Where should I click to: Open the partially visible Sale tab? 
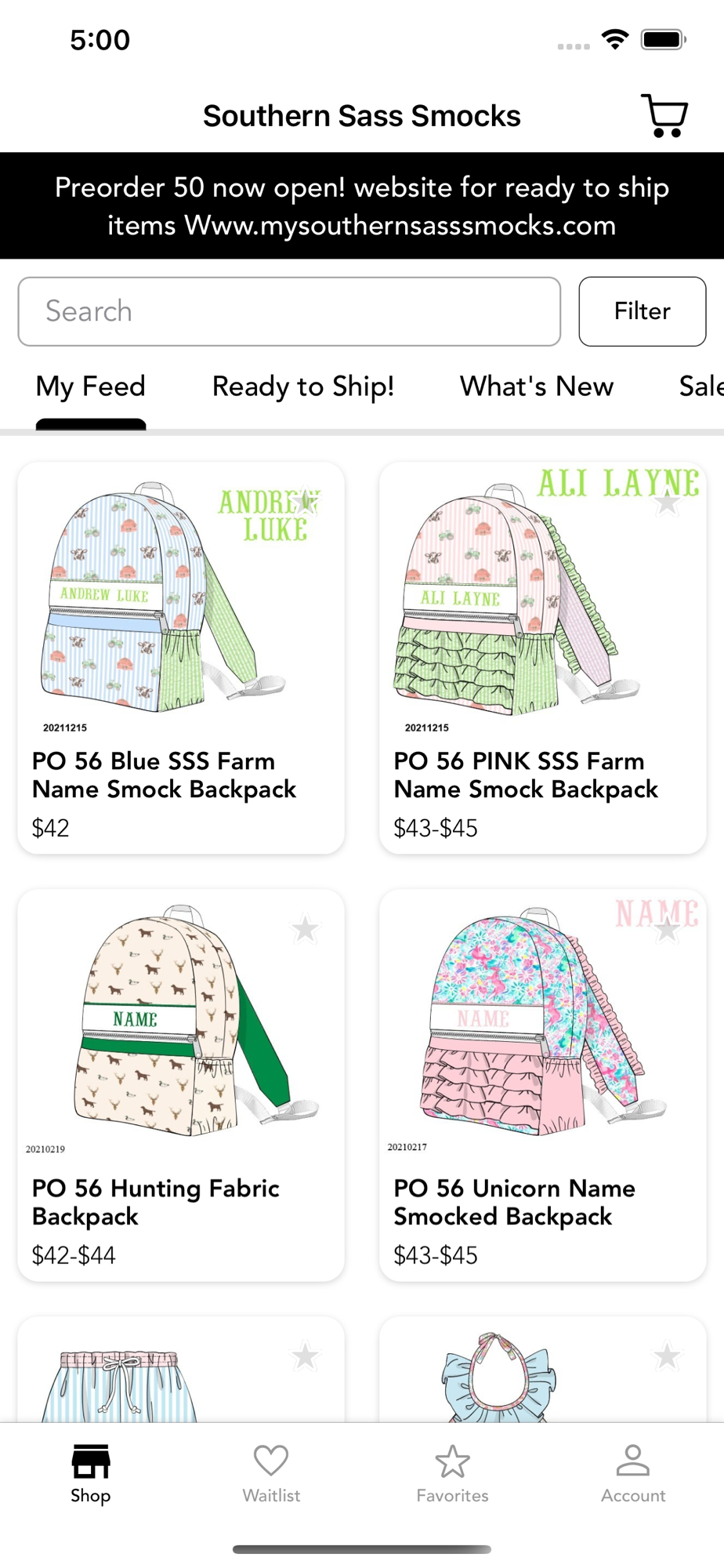700,387
